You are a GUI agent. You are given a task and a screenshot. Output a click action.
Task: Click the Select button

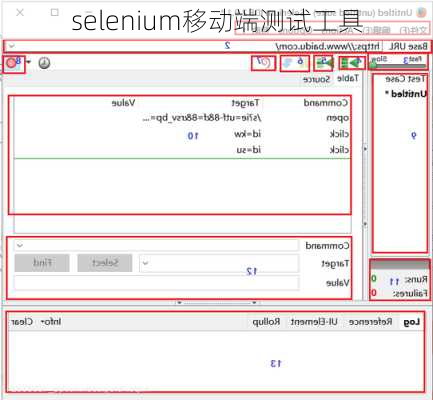click(105, 263)
